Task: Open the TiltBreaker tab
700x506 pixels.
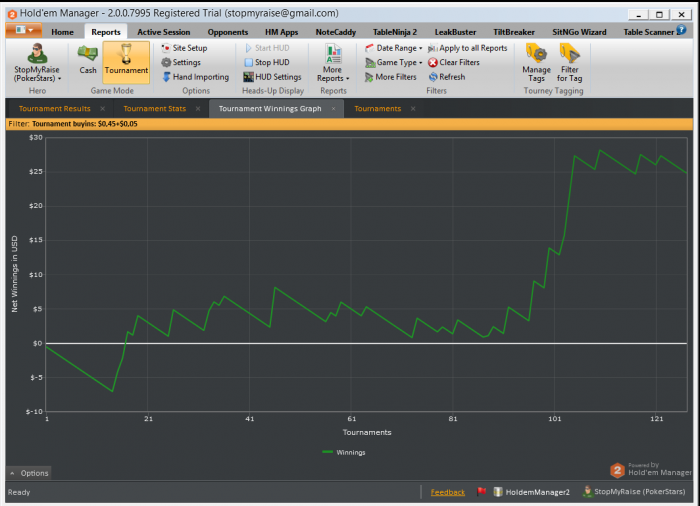Action: (x=514, y=32)
